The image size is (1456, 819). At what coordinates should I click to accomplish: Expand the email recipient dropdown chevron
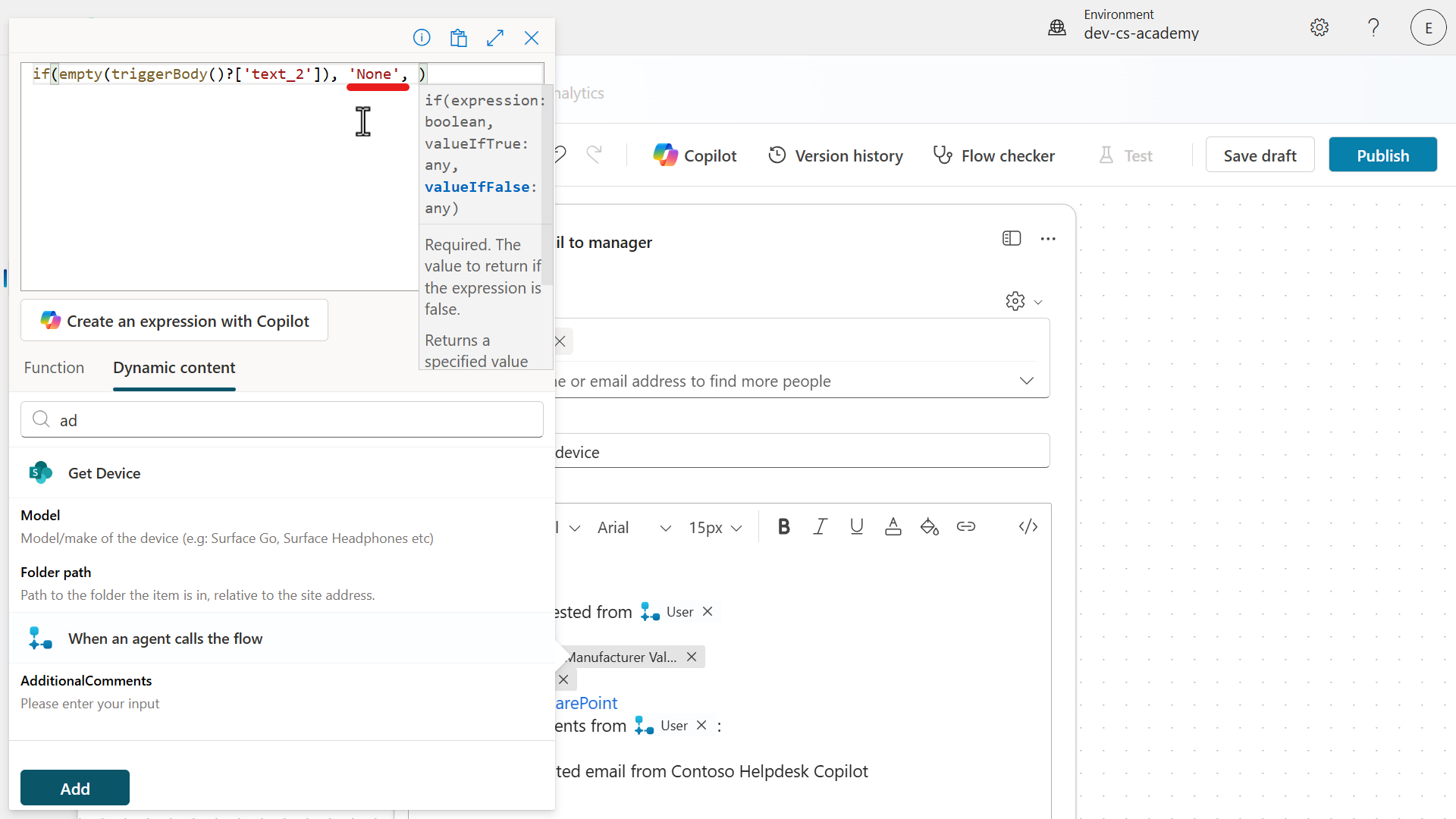tap(1026, 381)
